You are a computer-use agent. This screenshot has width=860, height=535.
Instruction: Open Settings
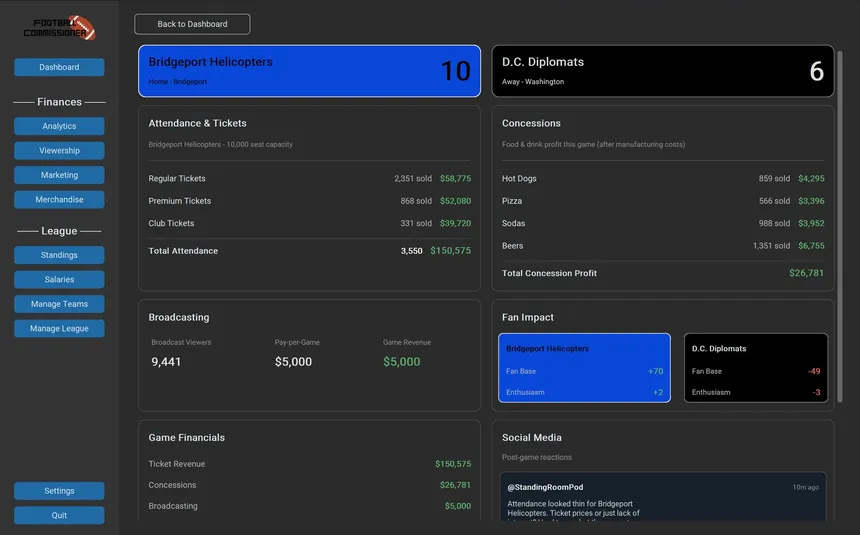(x=59, y=491)
